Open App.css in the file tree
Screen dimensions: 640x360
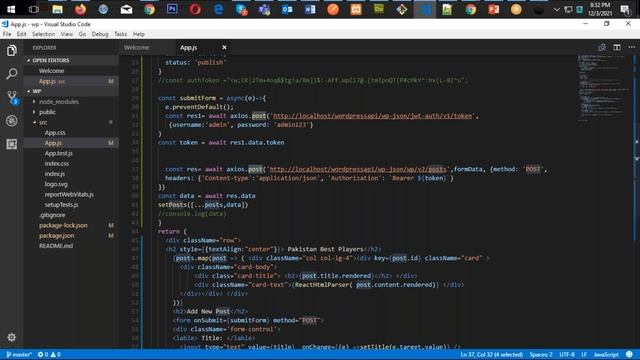55,133
